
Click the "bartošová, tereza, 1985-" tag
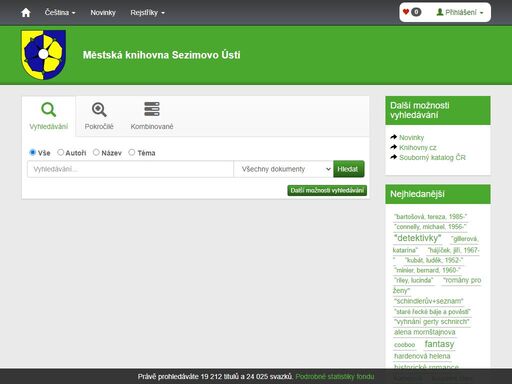click(x=430, y=217)
